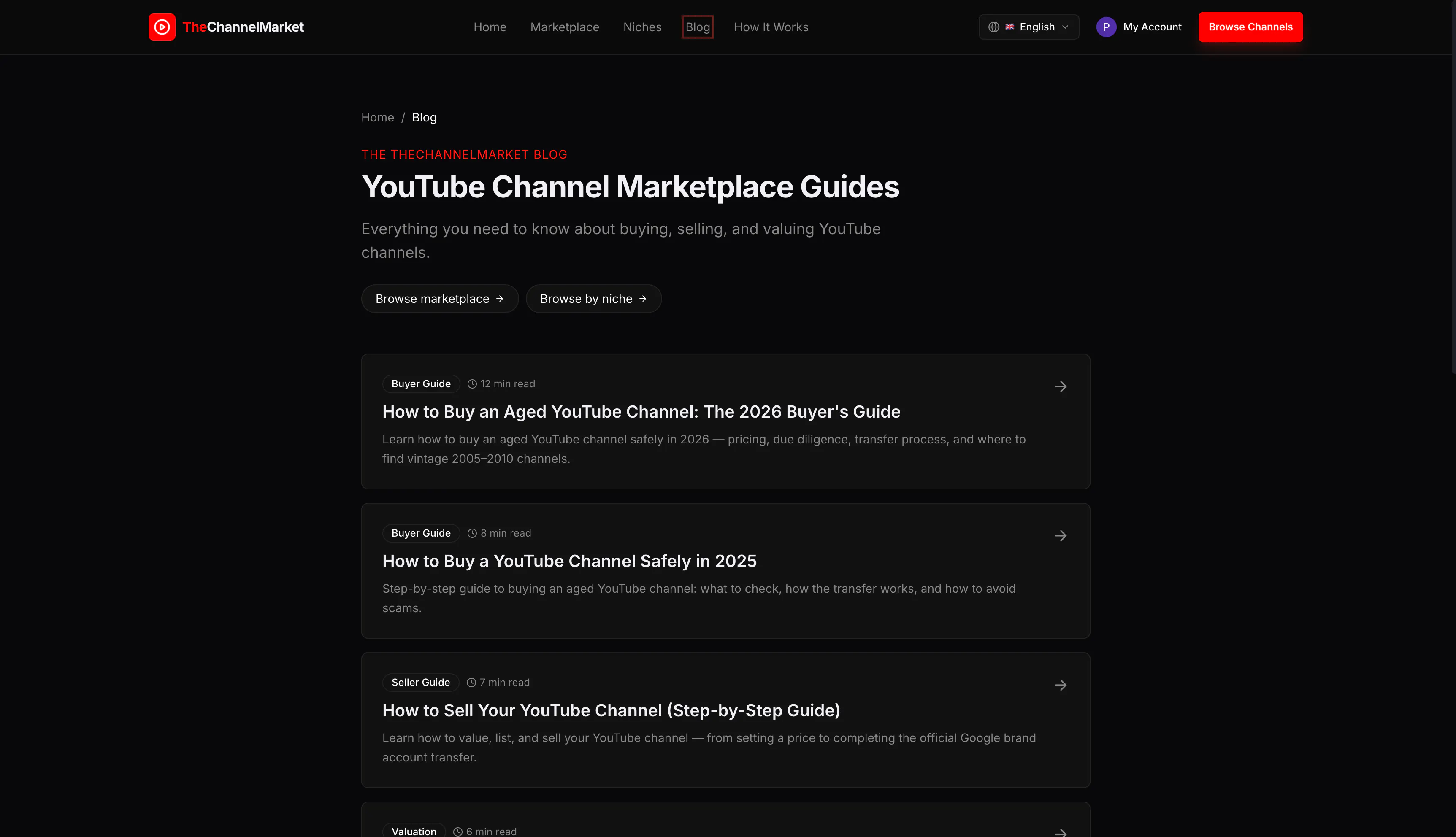
Task: Click the Seller Guide tag
Action: click(x=420, y=683)
